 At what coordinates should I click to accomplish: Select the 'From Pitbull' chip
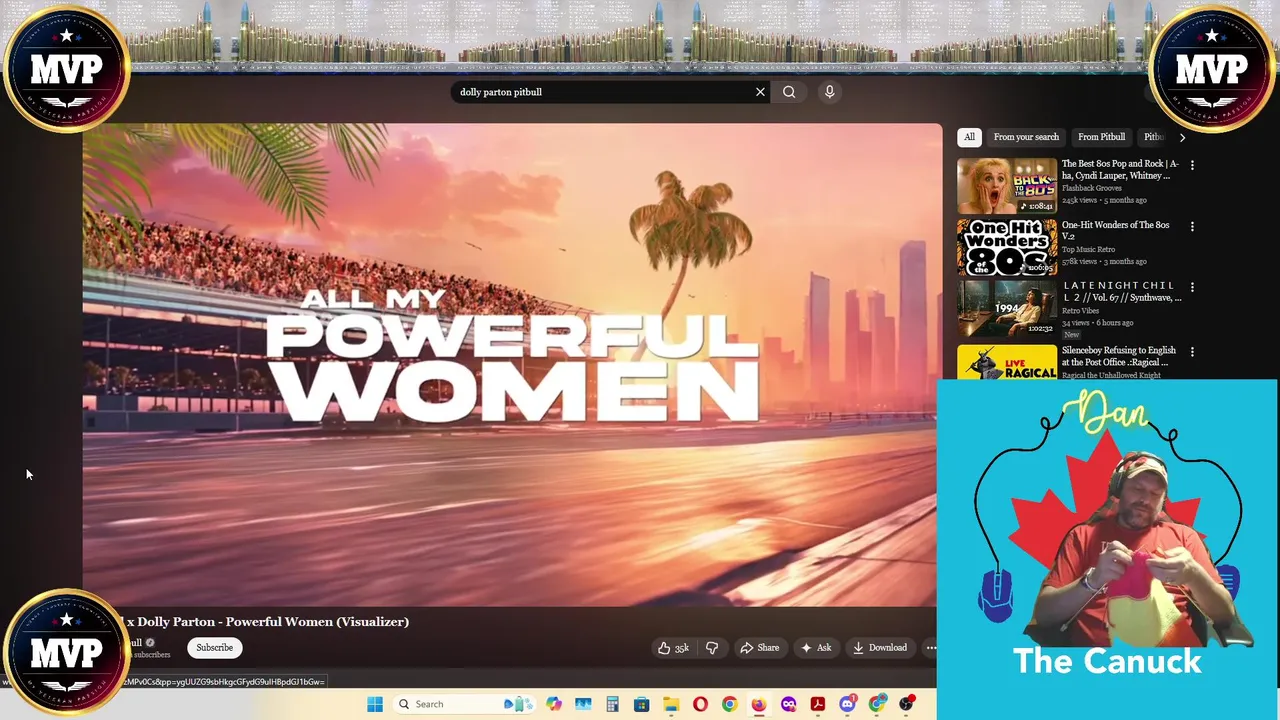point(1101,137)
